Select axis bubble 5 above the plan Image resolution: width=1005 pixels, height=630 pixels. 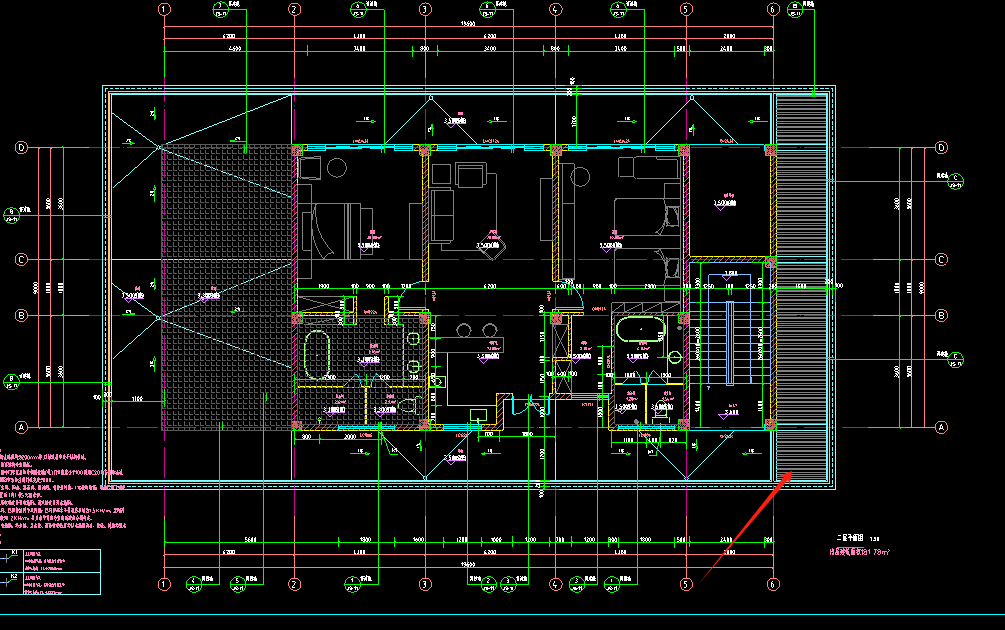[x=686, y=10]
